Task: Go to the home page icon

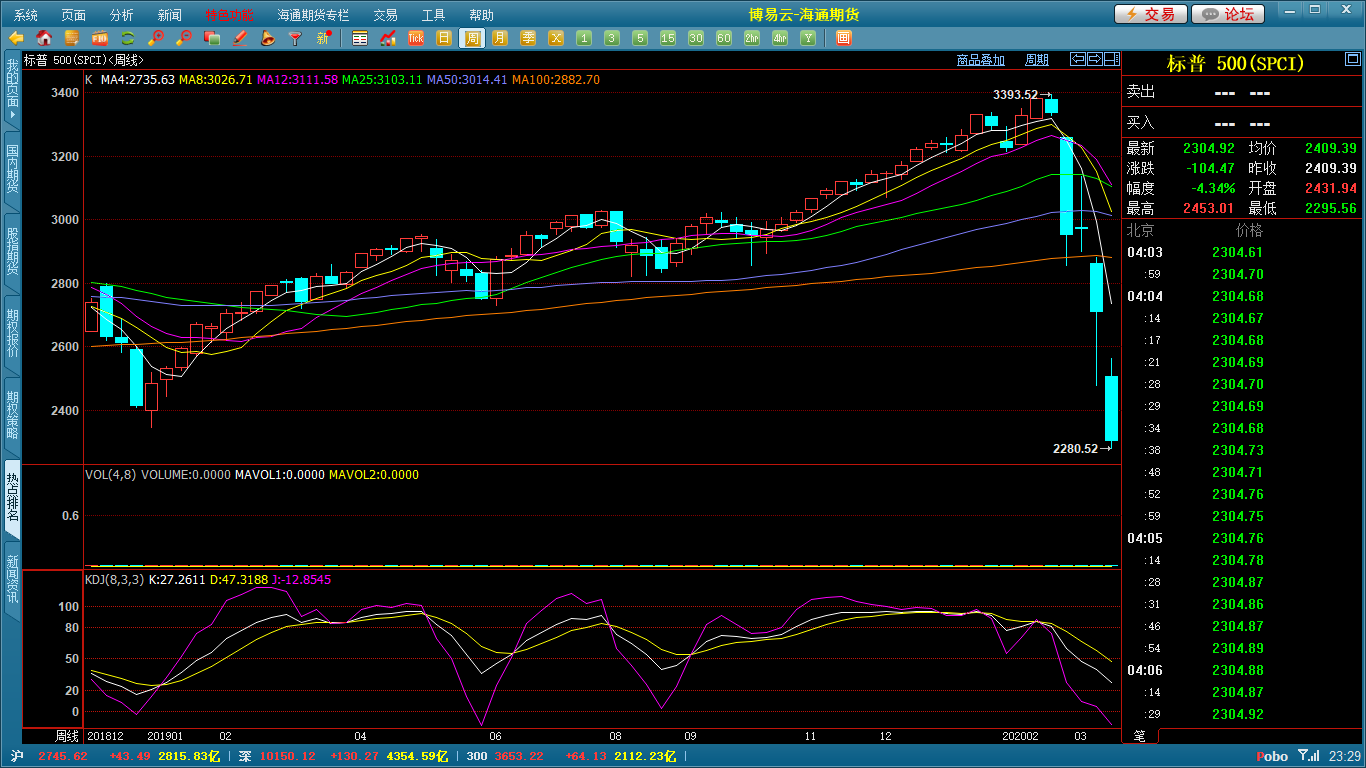Action: click(x=44, y=38)
